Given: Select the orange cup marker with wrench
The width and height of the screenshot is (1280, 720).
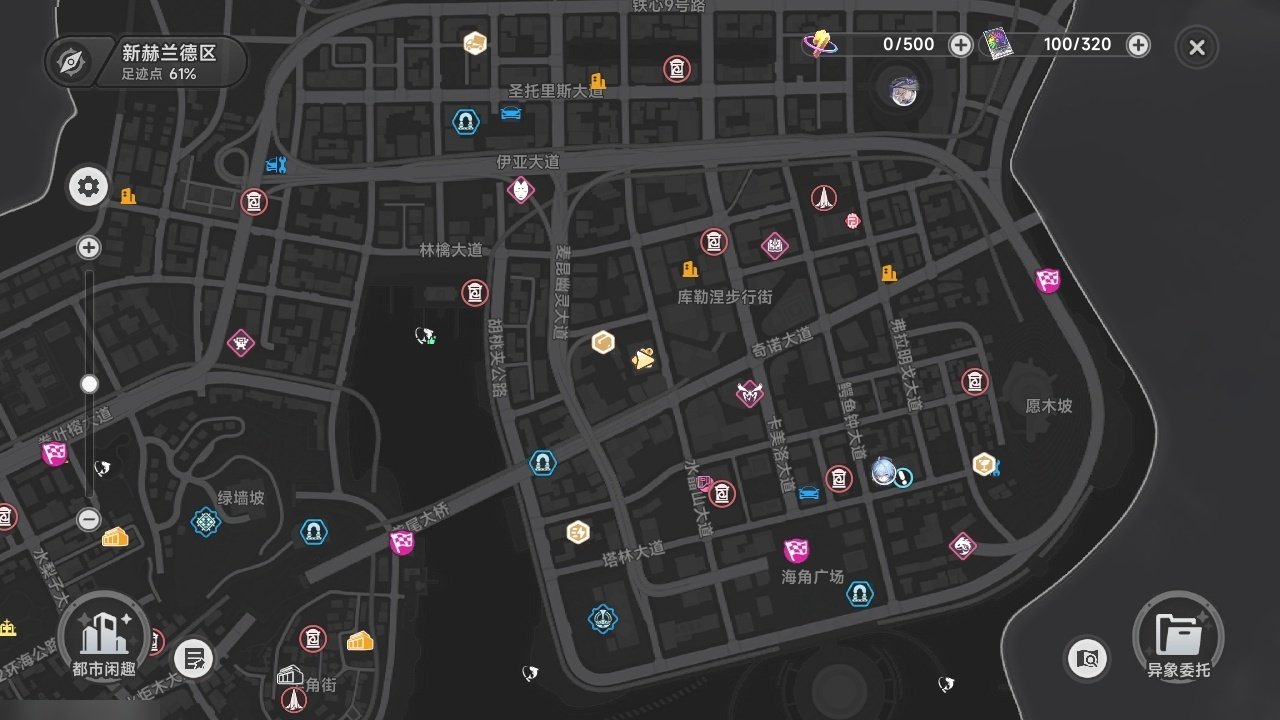Looking at the screenshot, I should 986,464.
